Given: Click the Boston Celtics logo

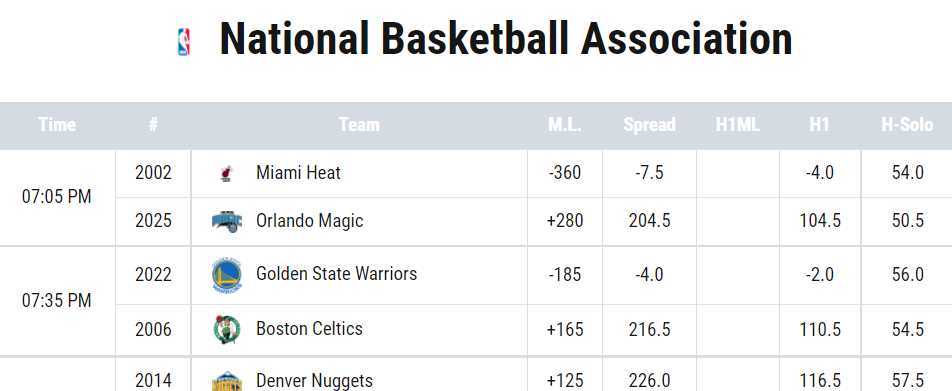Looking at the screenshot, I should click(226, 329).
